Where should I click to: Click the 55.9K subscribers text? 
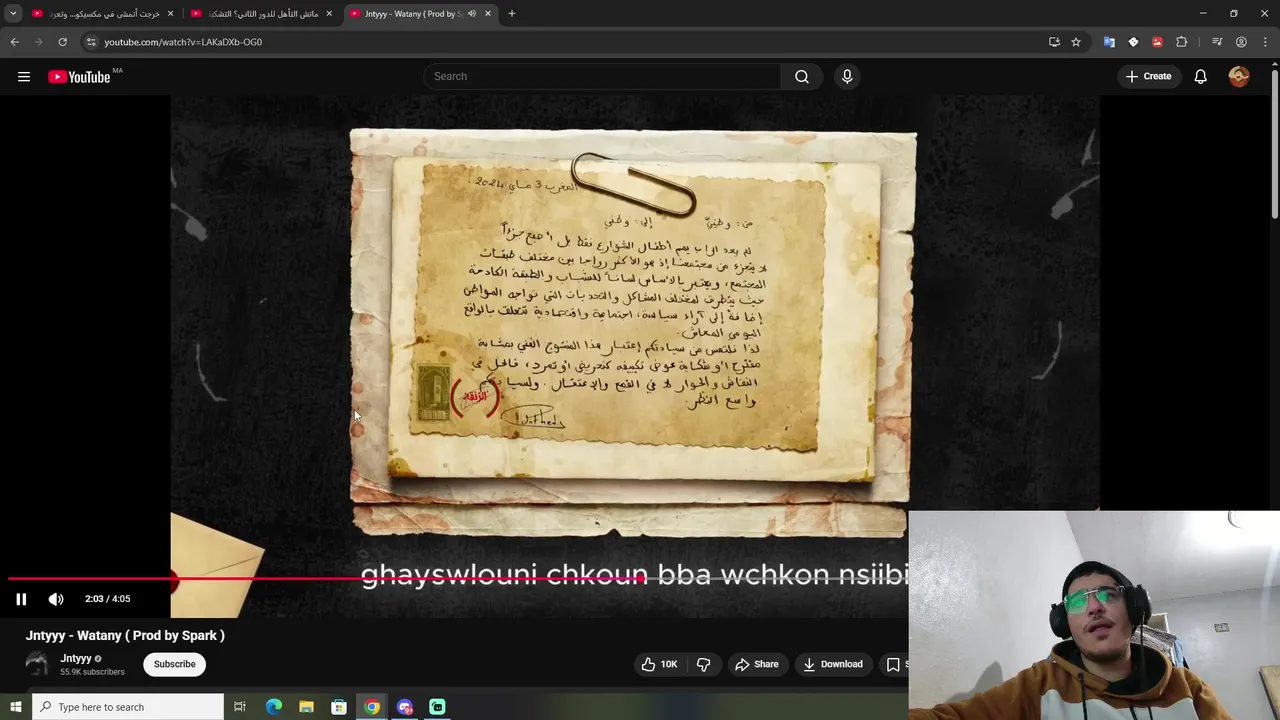[92, 672]
